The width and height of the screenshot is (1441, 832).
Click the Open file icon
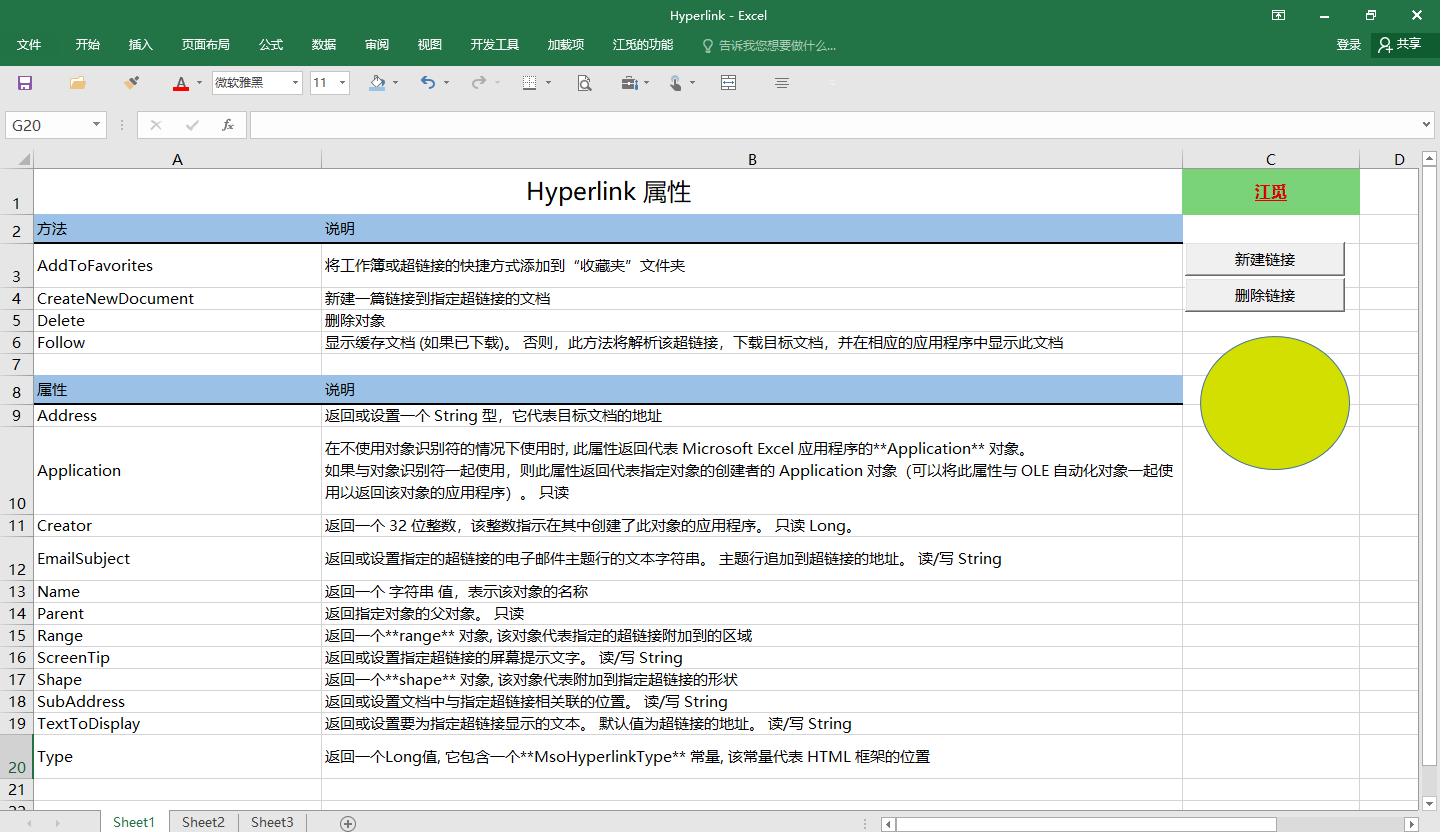coord(77,83)
